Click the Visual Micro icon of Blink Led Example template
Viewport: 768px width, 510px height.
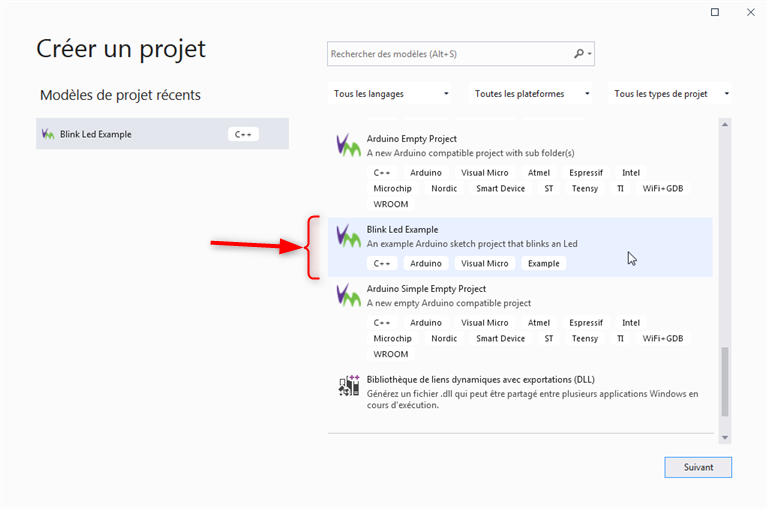click(x=348, y=236)
